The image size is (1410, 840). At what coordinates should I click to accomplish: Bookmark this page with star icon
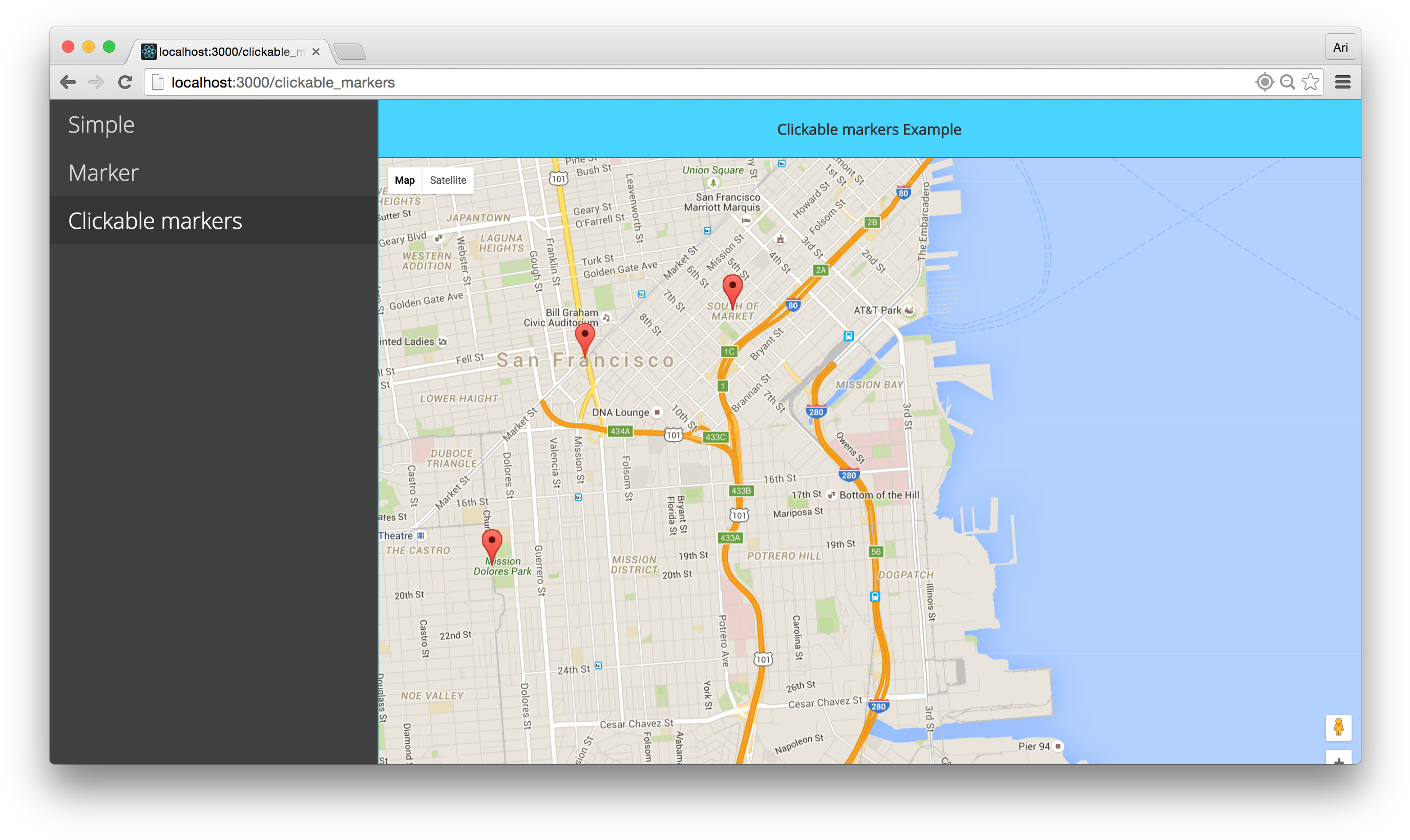coord(1310,82)
